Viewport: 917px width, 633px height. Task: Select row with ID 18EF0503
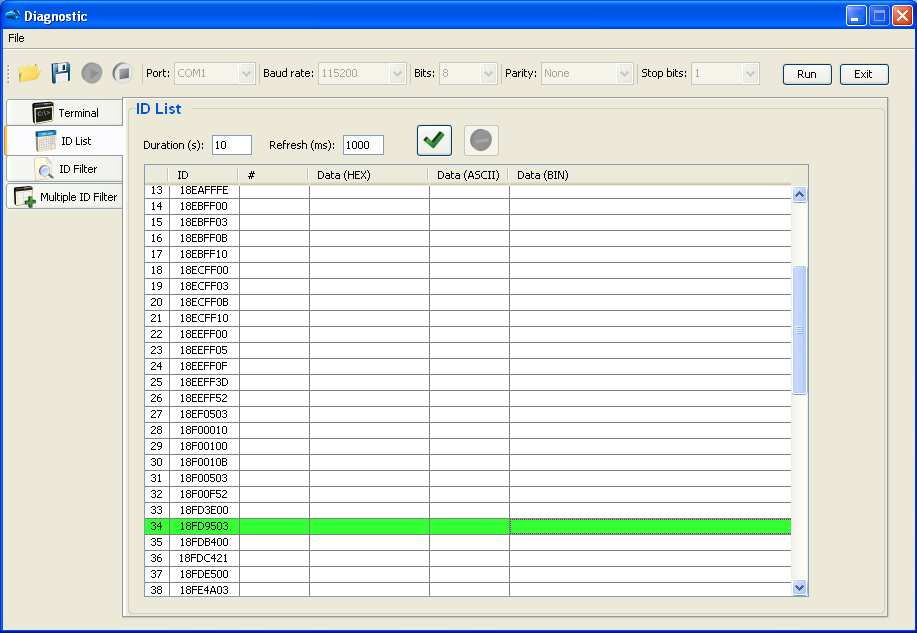(x=468, y=414)
